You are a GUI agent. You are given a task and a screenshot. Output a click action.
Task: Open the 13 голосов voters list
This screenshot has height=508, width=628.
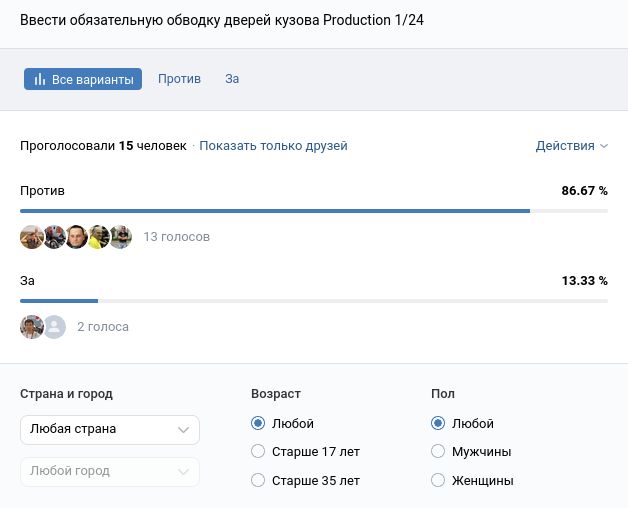coord(177,237)
